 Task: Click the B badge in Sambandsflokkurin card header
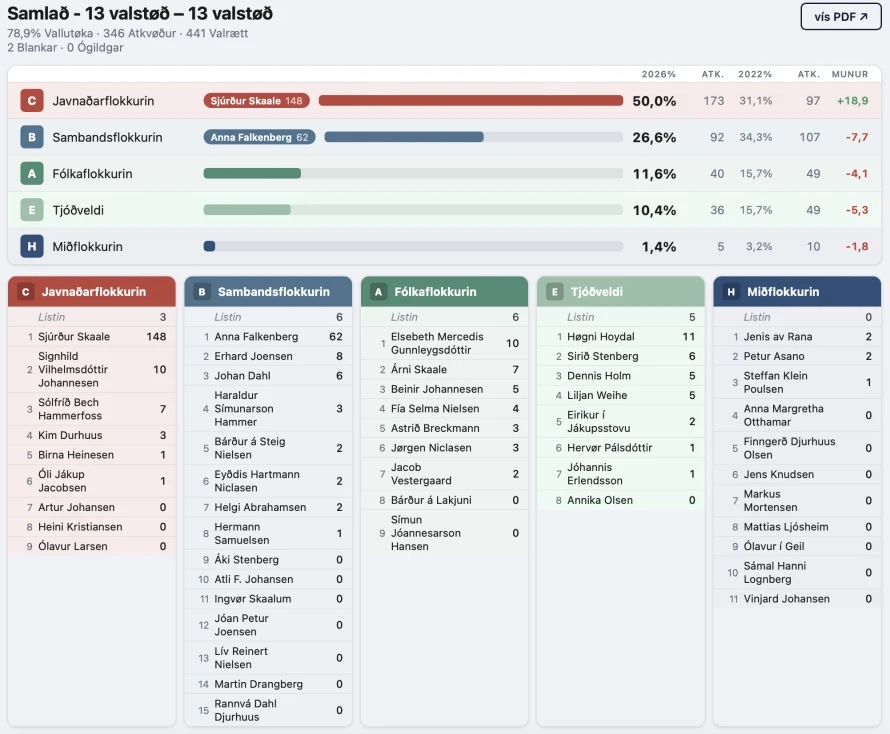(202, 292)
